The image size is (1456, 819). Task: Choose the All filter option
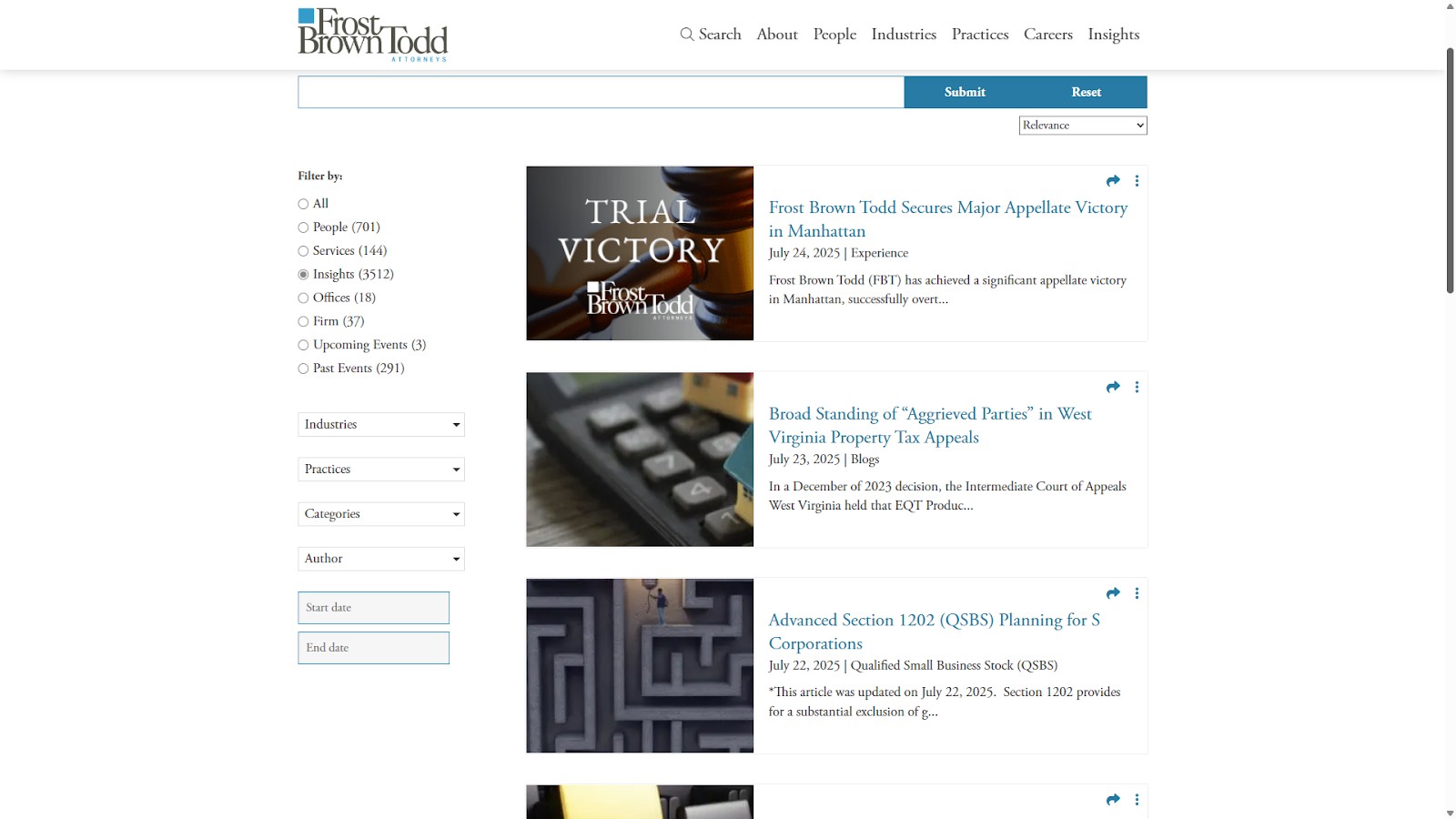coord(303,204)
